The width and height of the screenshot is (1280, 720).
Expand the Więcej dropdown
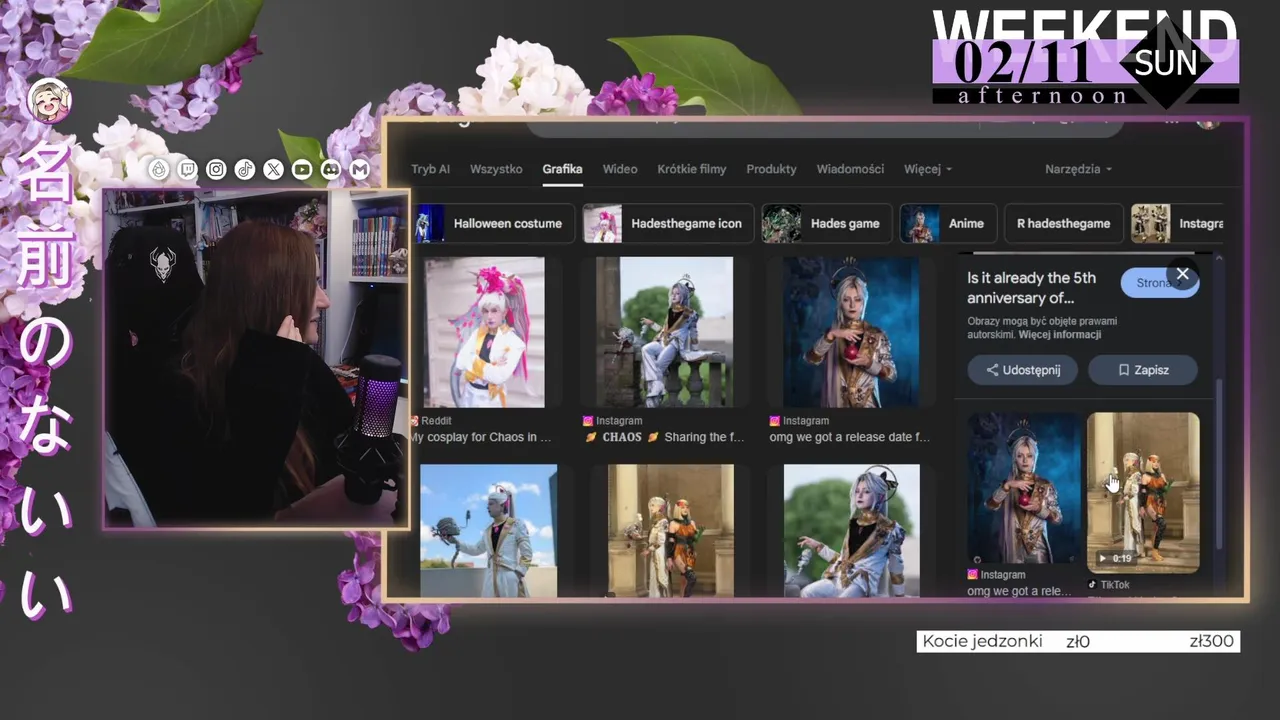tap(928, 169)
